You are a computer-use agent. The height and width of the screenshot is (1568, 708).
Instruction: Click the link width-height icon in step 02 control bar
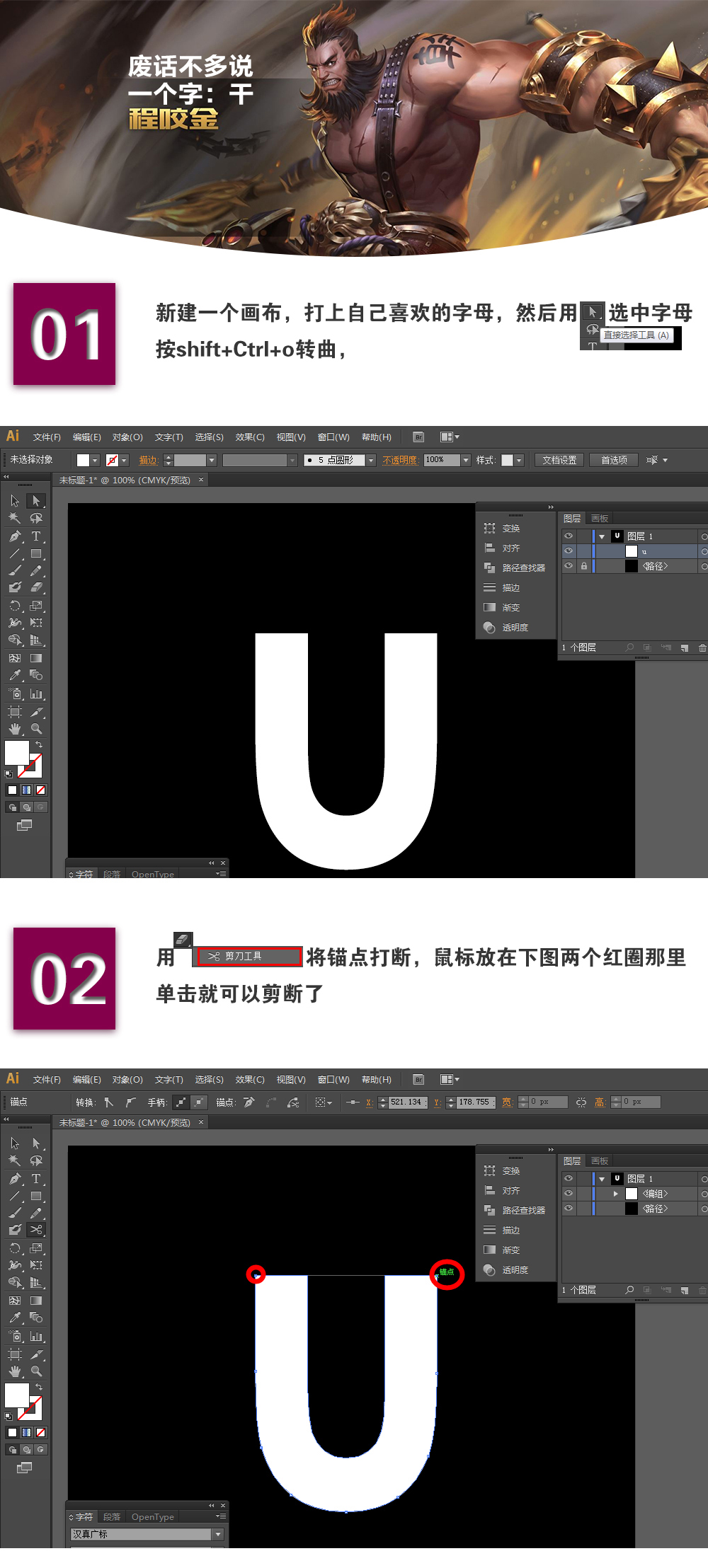point(581,1102)
